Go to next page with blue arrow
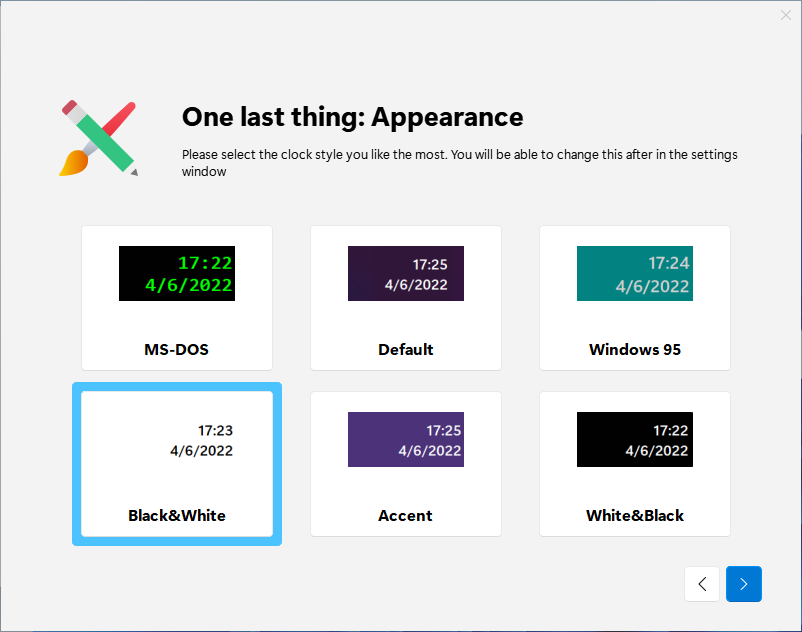The width and height of the screenshot is (802, 632). coord(744,584)
